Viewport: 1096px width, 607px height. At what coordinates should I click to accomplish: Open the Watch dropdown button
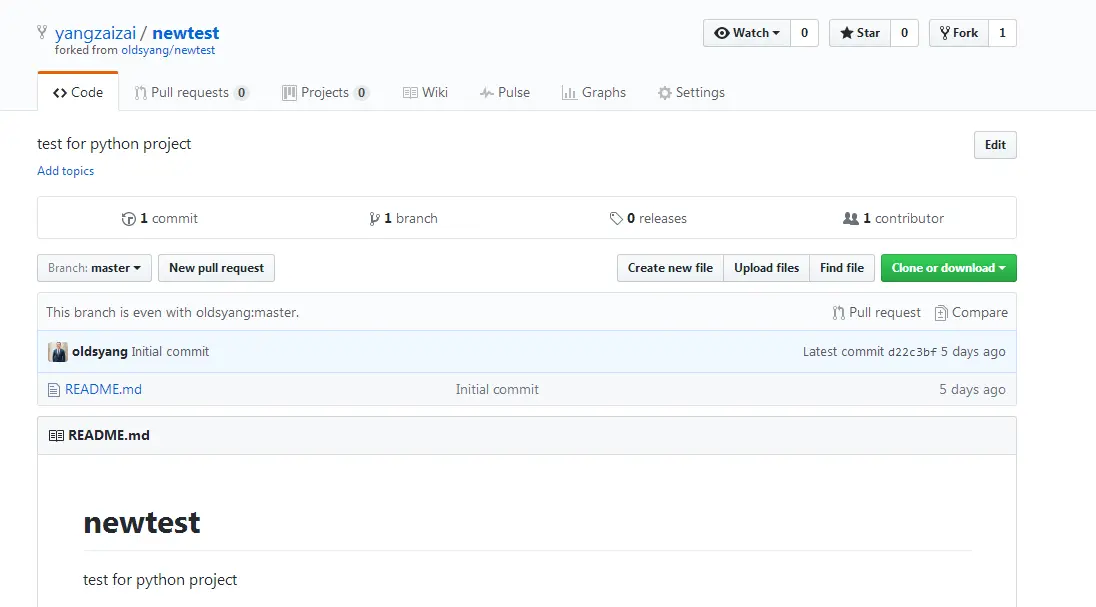click(x=747, y=33)
